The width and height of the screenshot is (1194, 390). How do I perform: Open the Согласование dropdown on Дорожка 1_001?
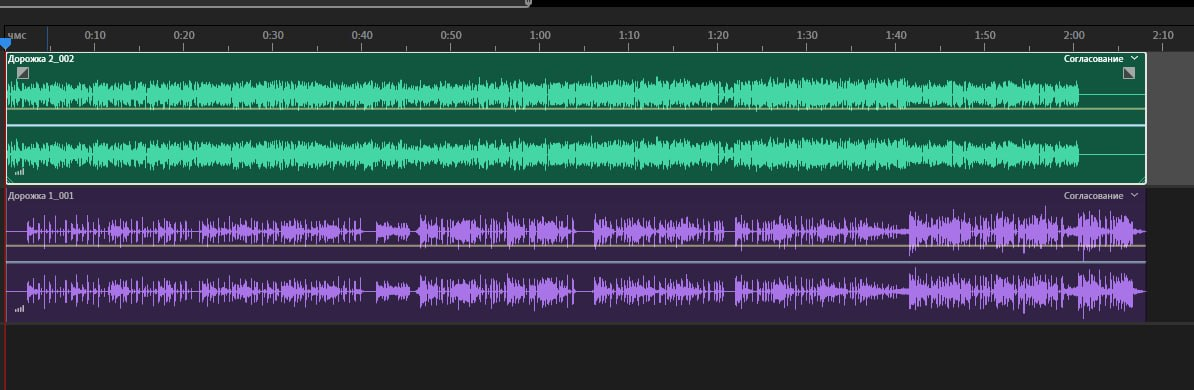1101,196
